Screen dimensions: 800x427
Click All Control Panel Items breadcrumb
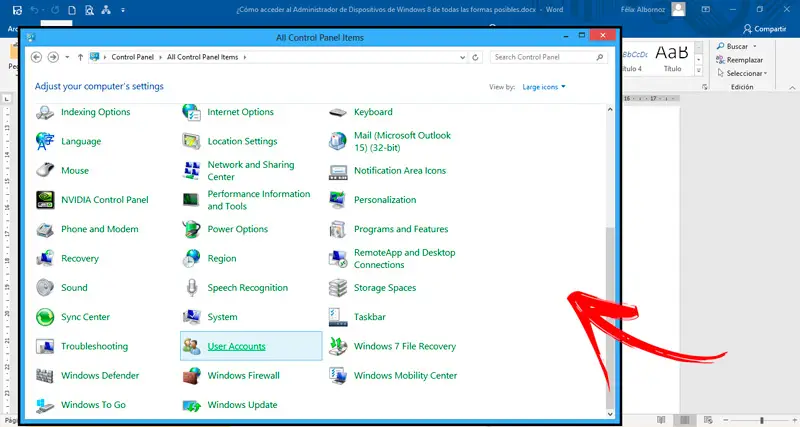click(203, 57)
